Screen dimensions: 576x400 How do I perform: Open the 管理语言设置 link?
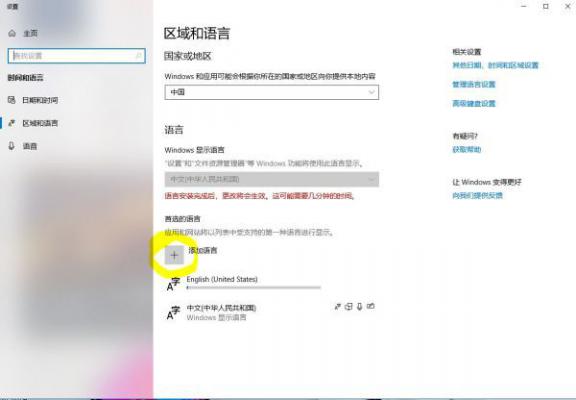[x=474, y=84]
